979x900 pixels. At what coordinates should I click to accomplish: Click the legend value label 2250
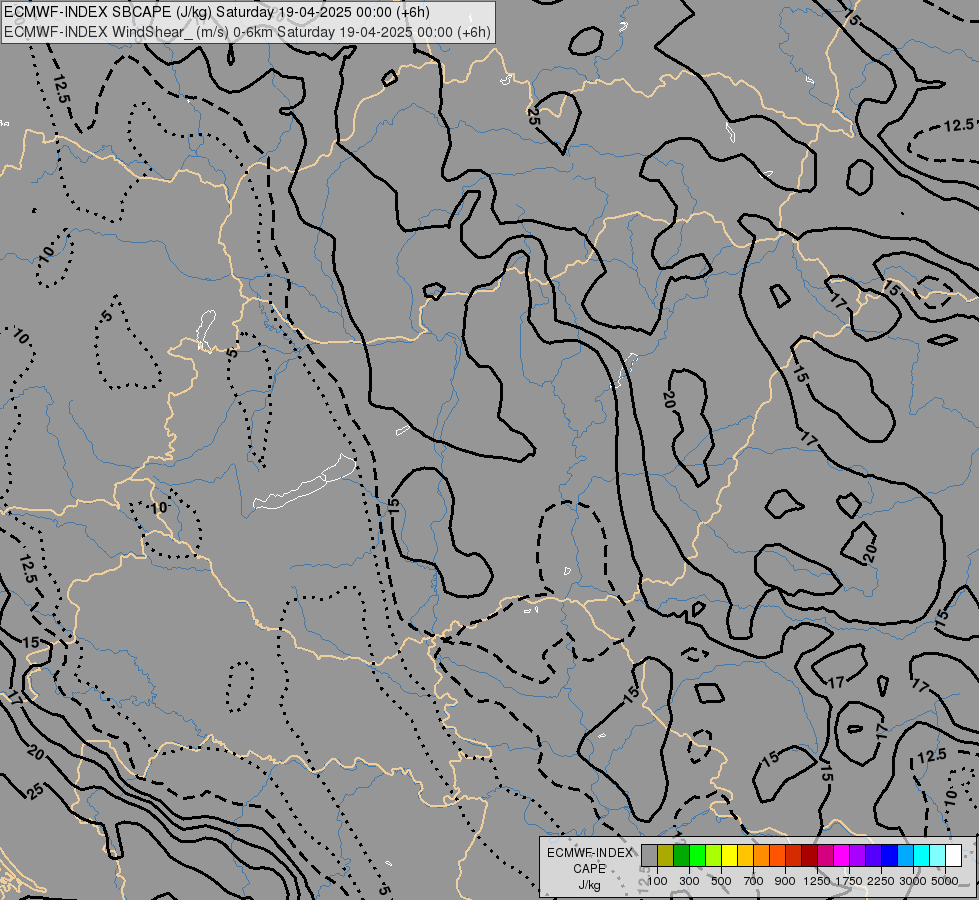[880, 881]
